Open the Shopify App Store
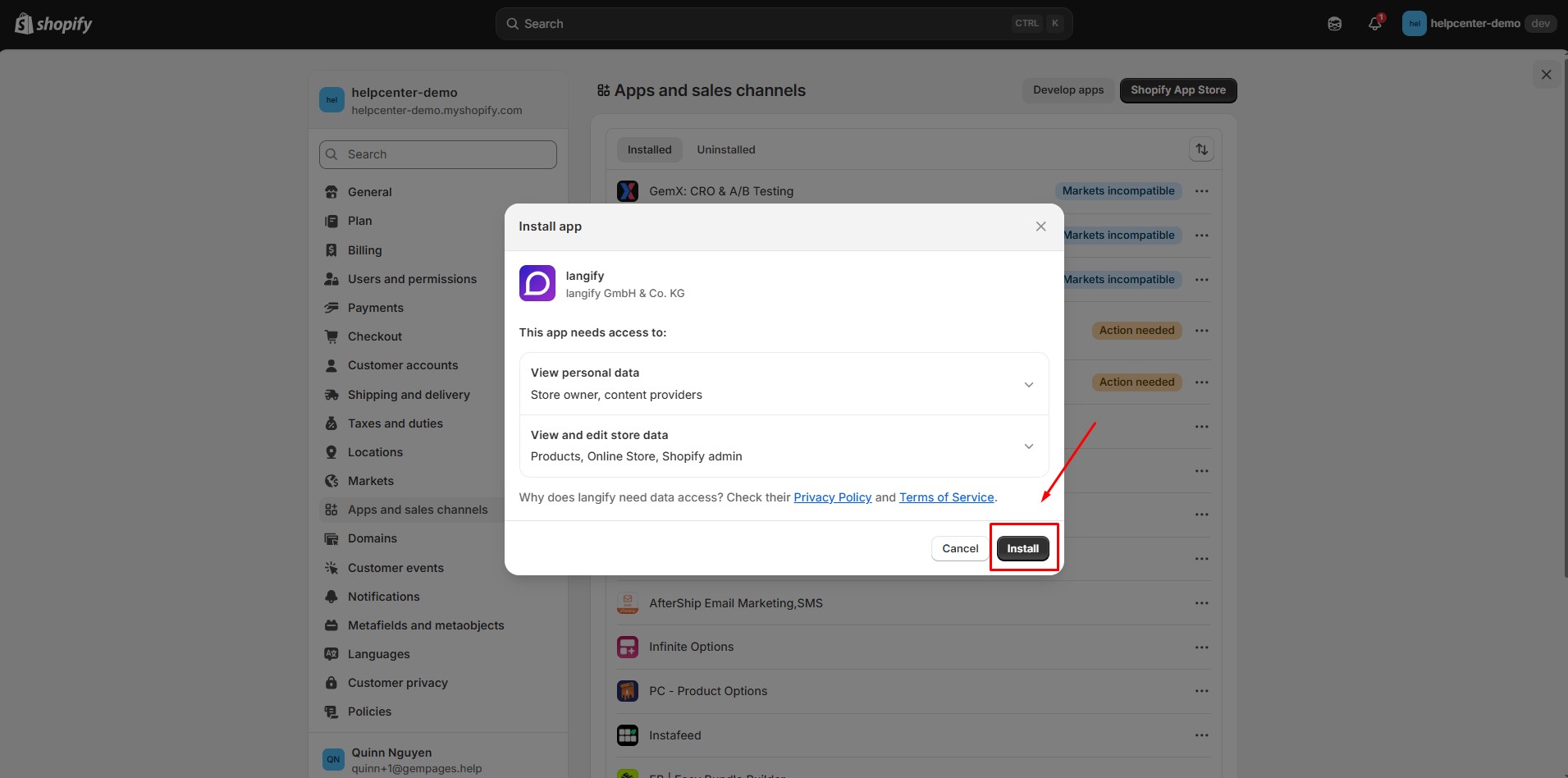 [1177, 89]
